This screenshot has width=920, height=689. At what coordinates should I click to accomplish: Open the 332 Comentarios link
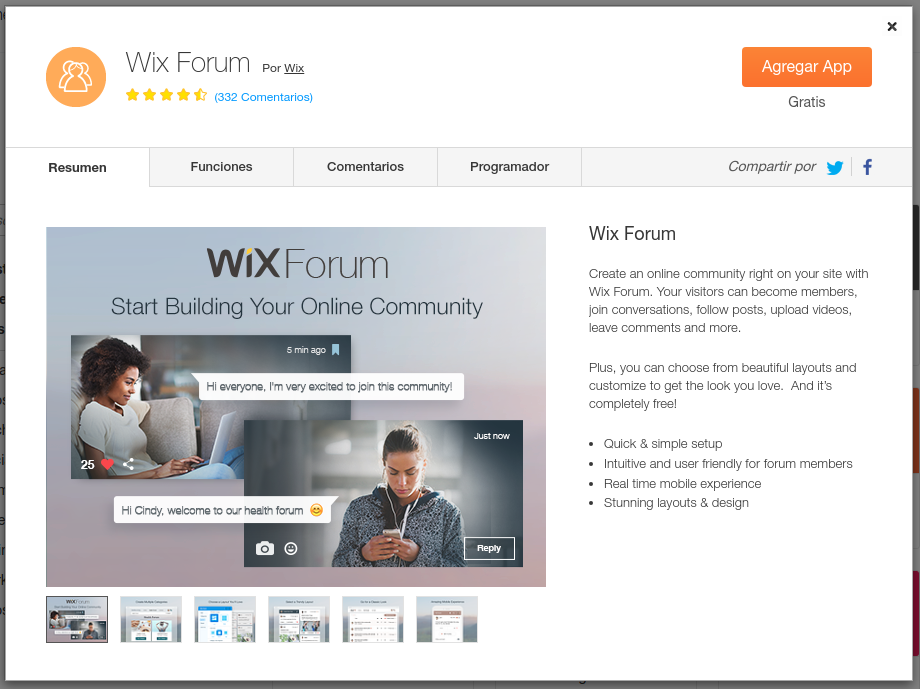(263, 97)
